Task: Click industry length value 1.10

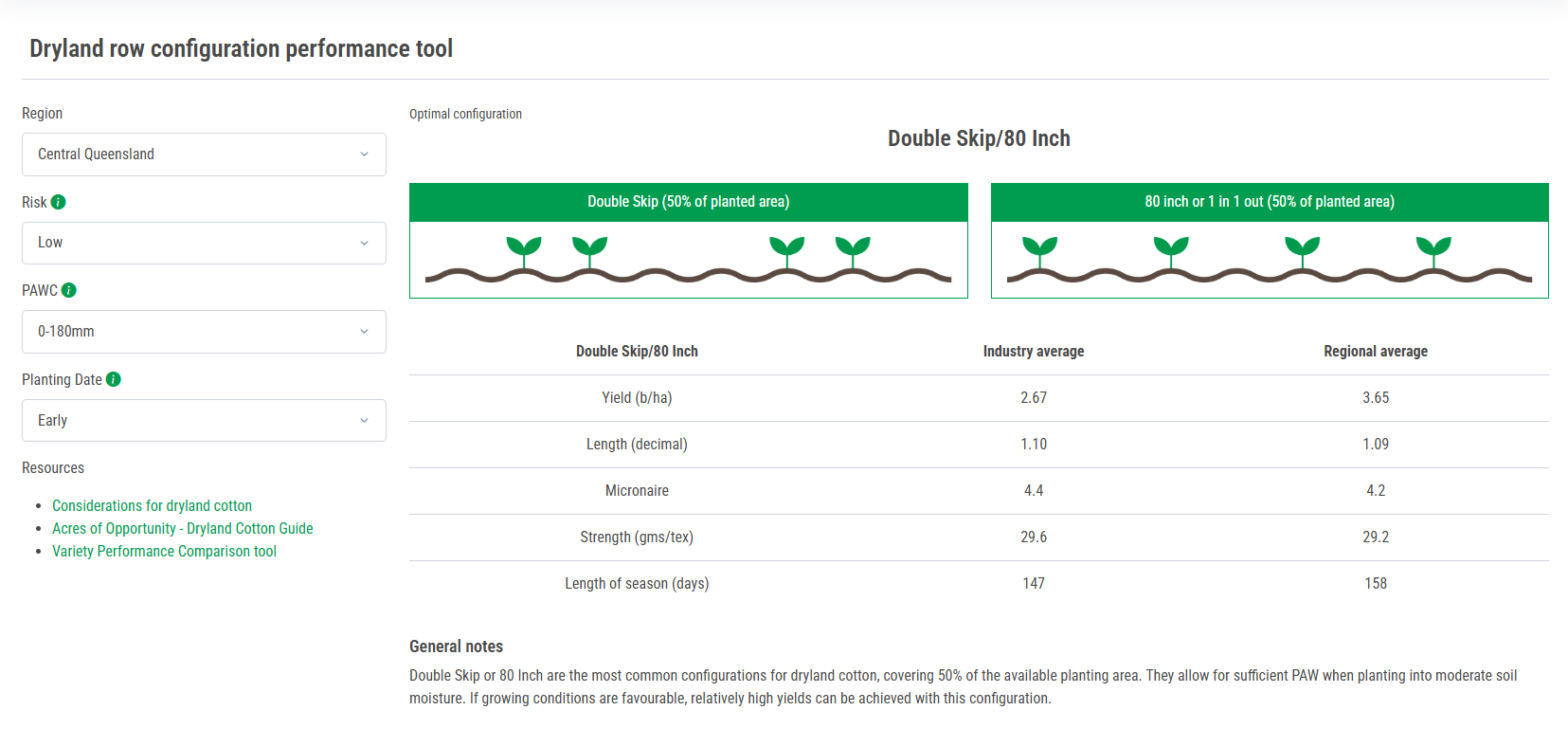Action: point(1034,444)
